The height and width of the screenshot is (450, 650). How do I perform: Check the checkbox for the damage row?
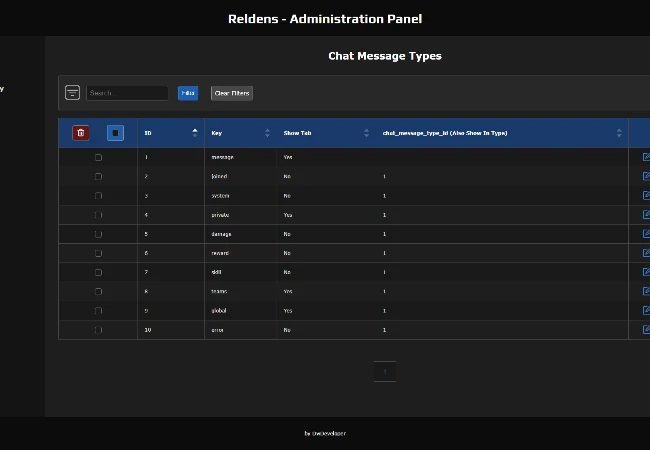(98, 234)
